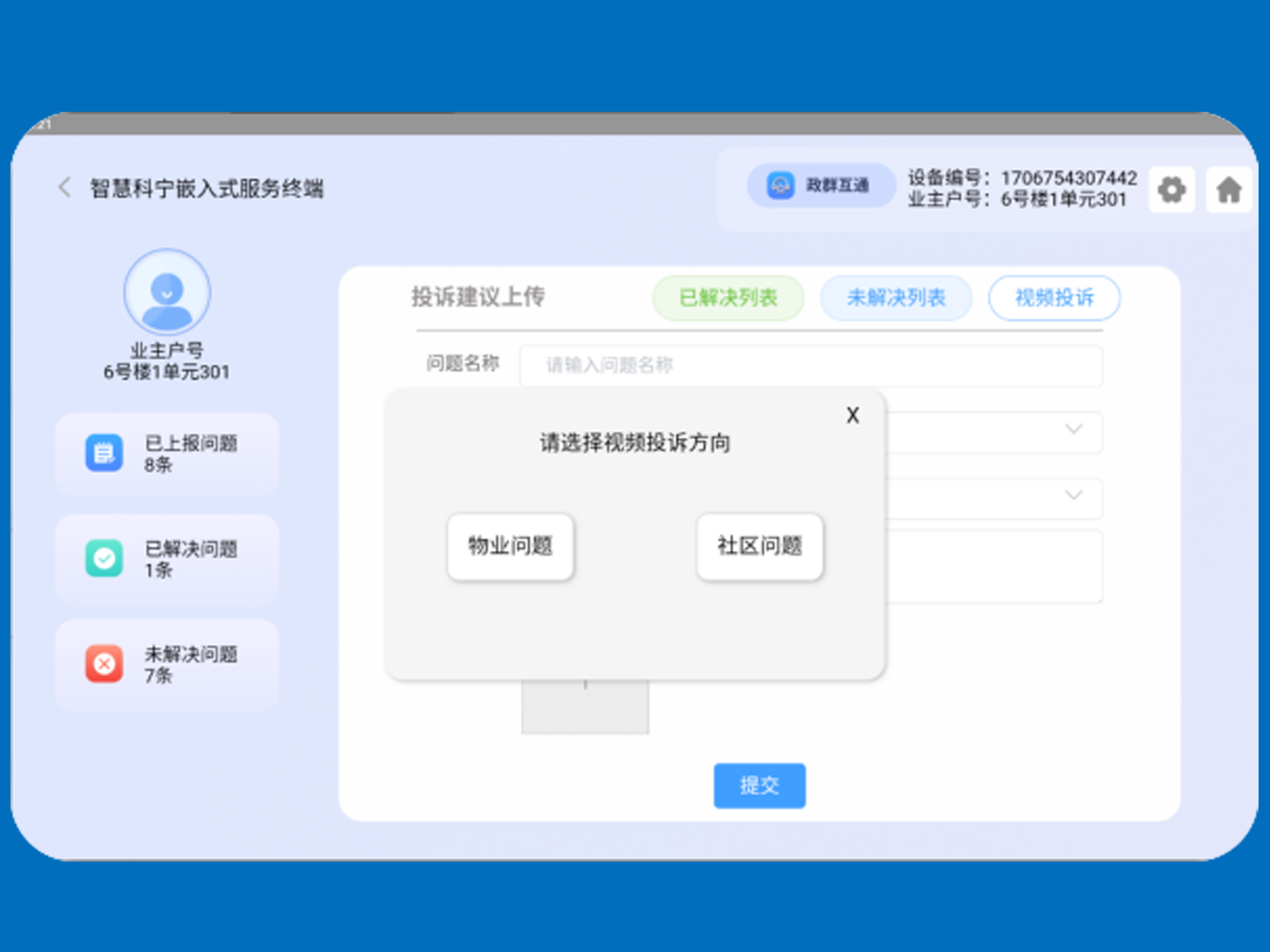This screenshot has height=952, width=1270.
Task: Click the user avatar icon
Action: tap(167, 292)
